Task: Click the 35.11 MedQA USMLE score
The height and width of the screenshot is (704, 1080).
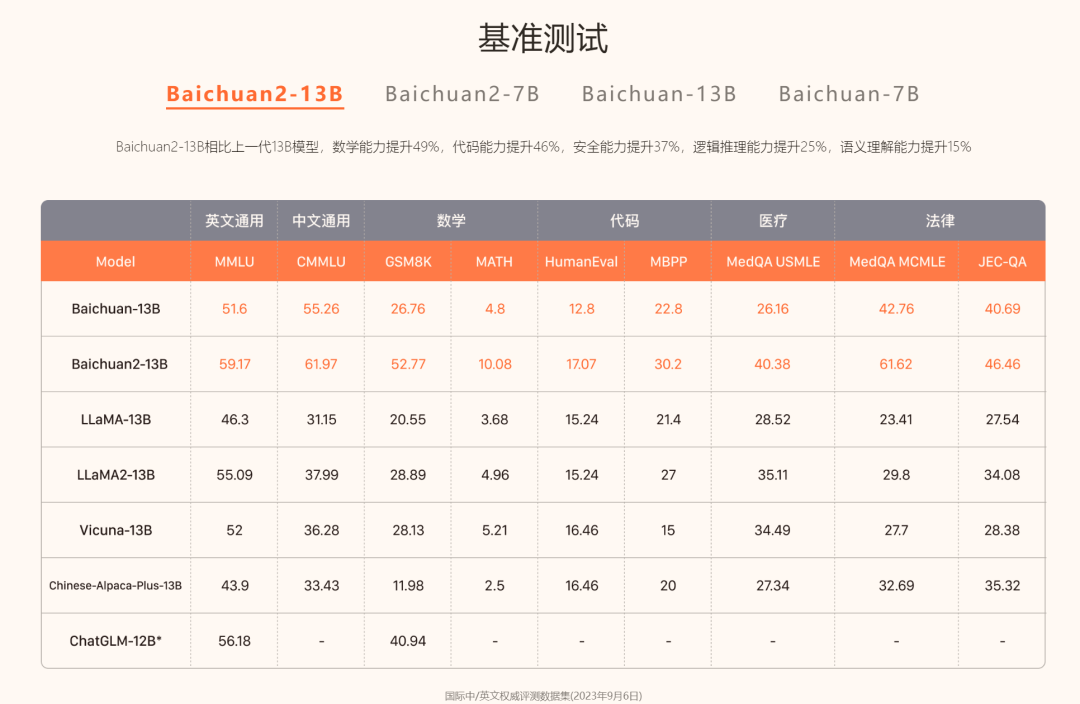Action: (x=773, y=475)
